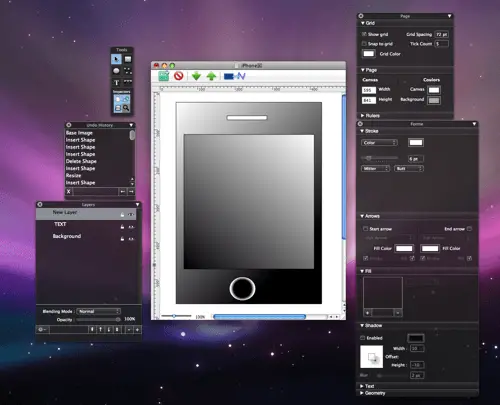
Task: Enable Snap to grid checkbox
Action: pos(364,43)
